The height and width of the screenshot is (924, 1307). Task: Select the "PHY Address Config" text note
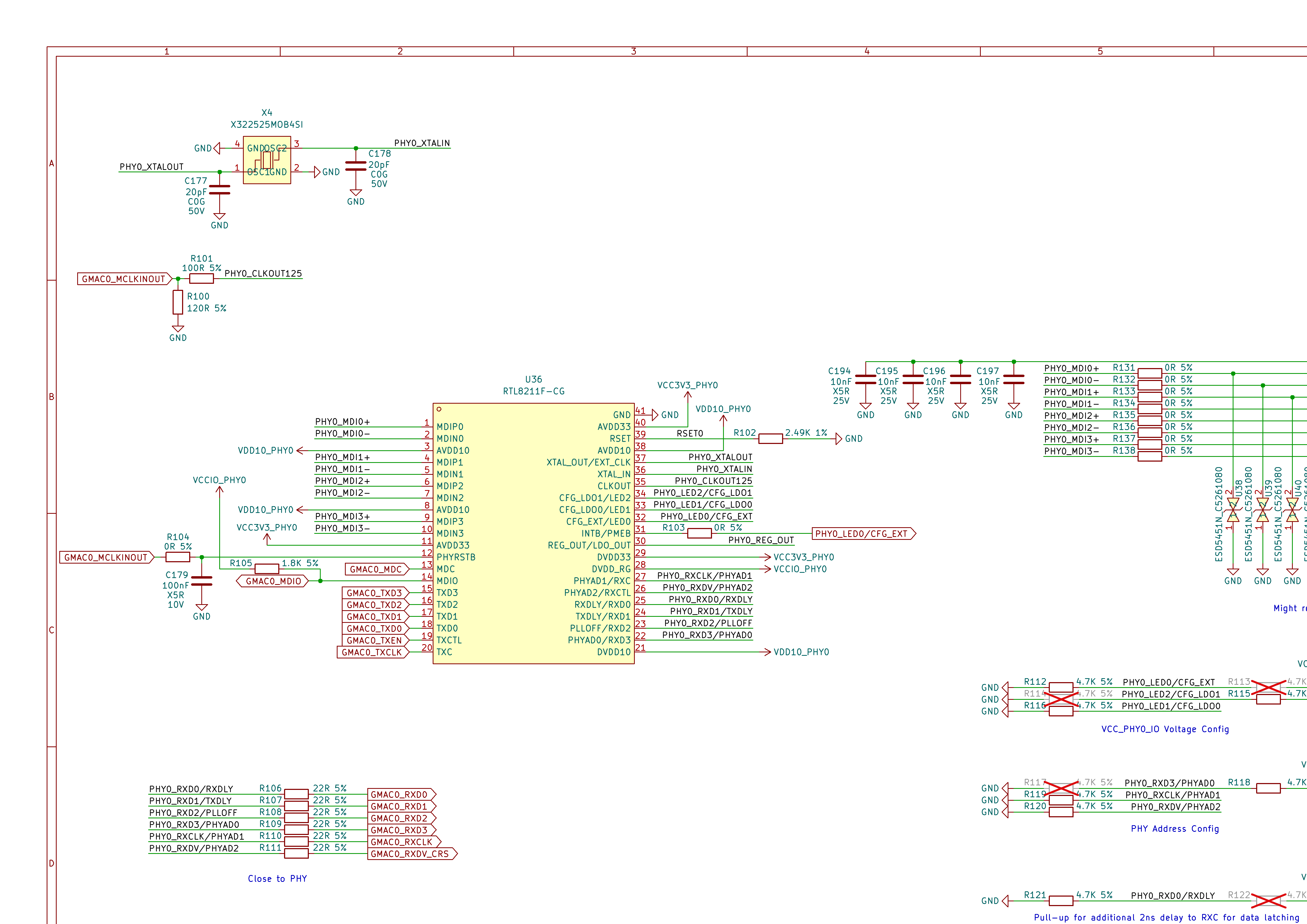1174,828
